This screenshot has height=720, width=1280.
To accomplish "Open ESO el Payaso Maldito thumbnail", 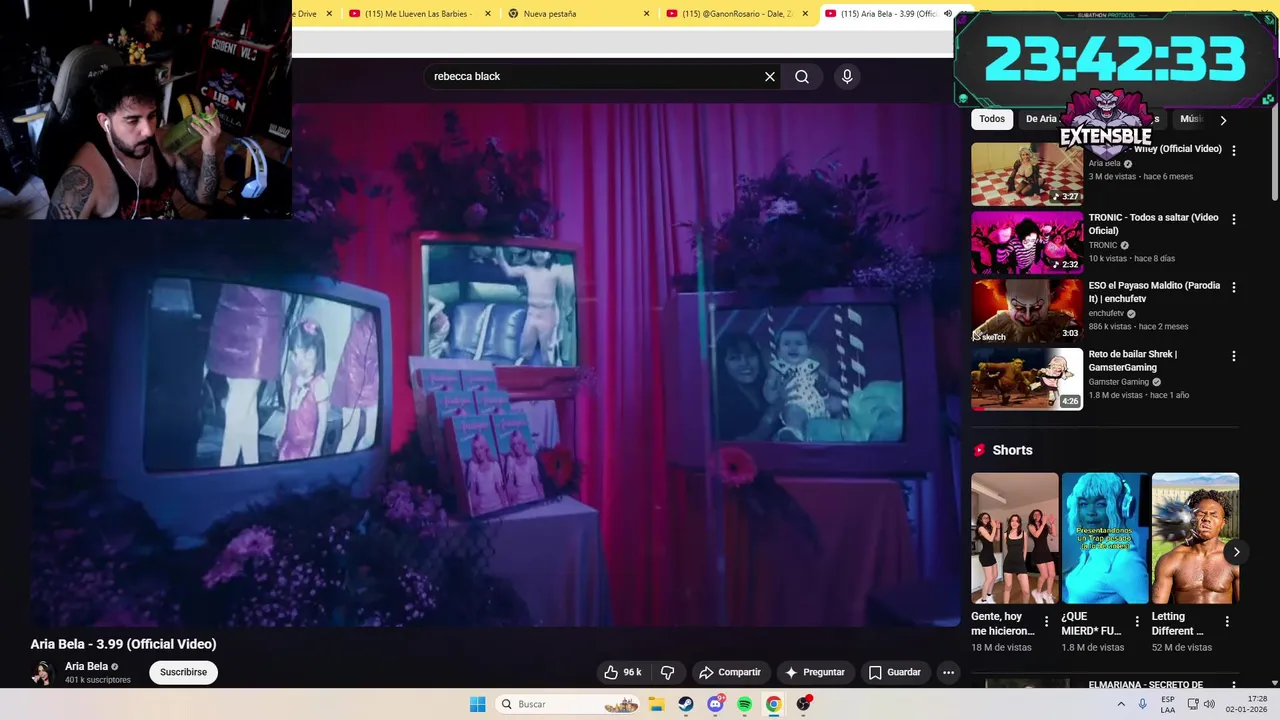I will 1027,311.
